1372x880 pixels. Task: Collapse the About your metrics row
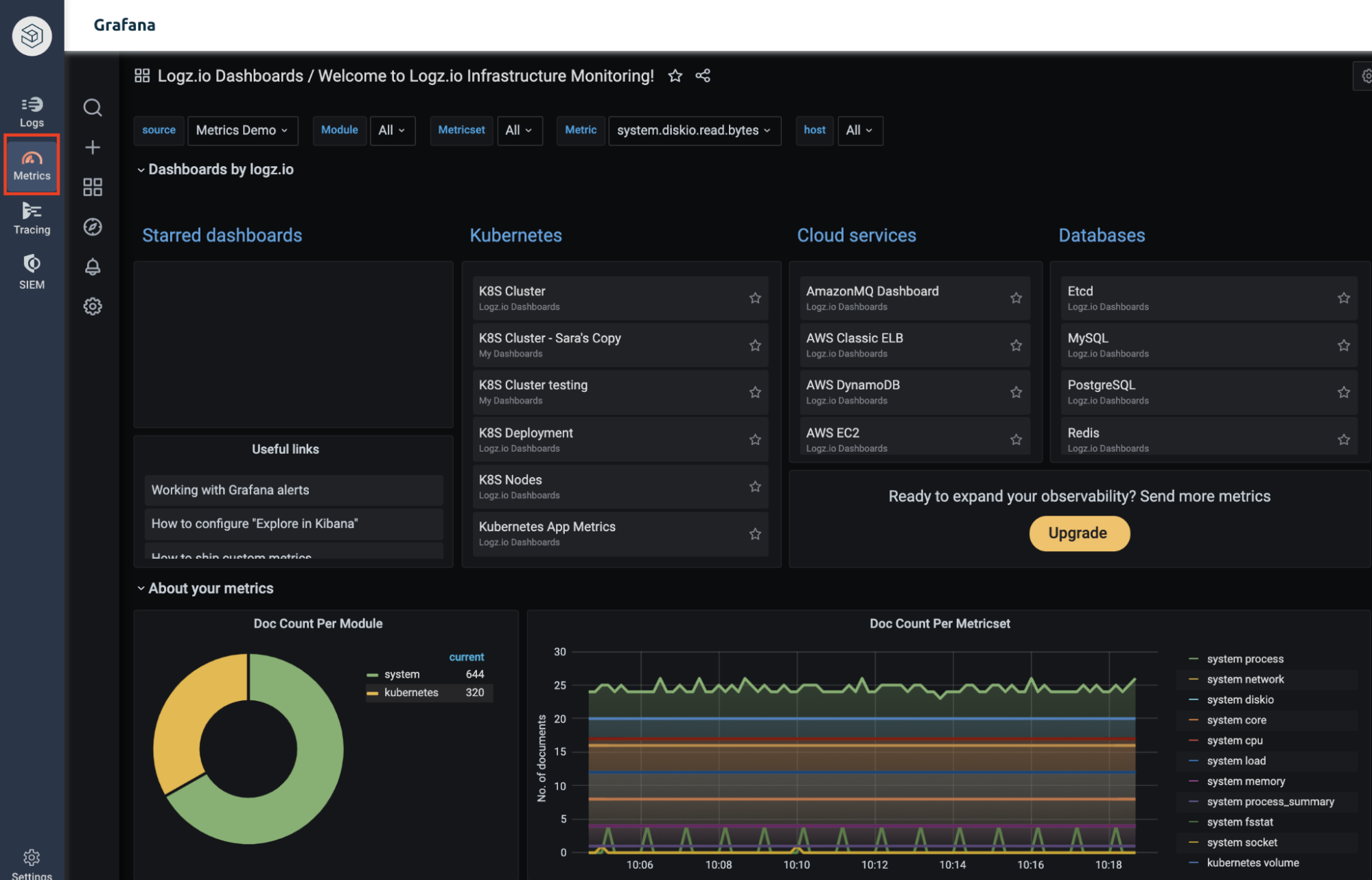[205, 588]
